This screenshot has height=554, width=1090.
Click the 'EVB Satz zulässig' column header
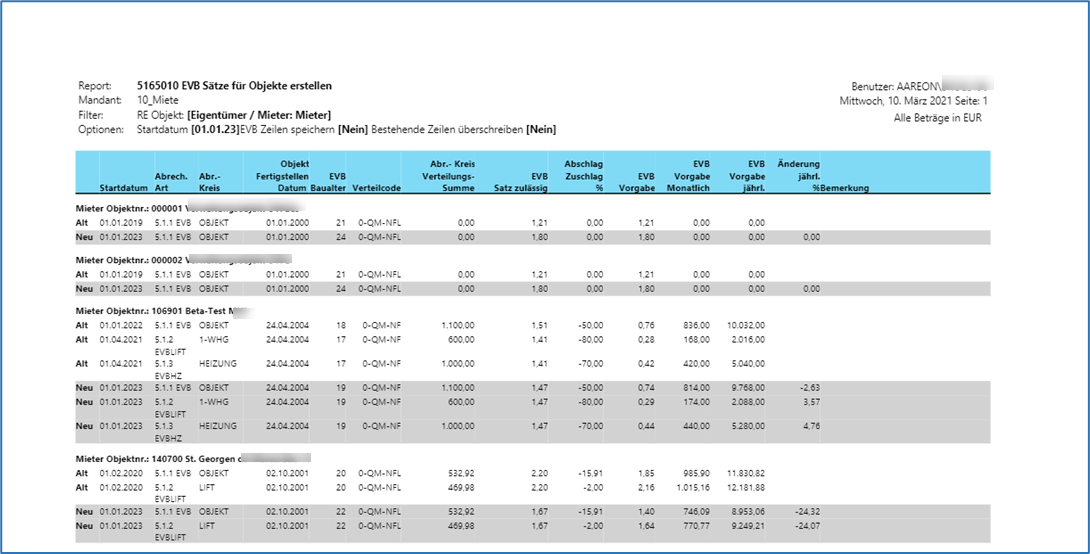pos(521,181)
